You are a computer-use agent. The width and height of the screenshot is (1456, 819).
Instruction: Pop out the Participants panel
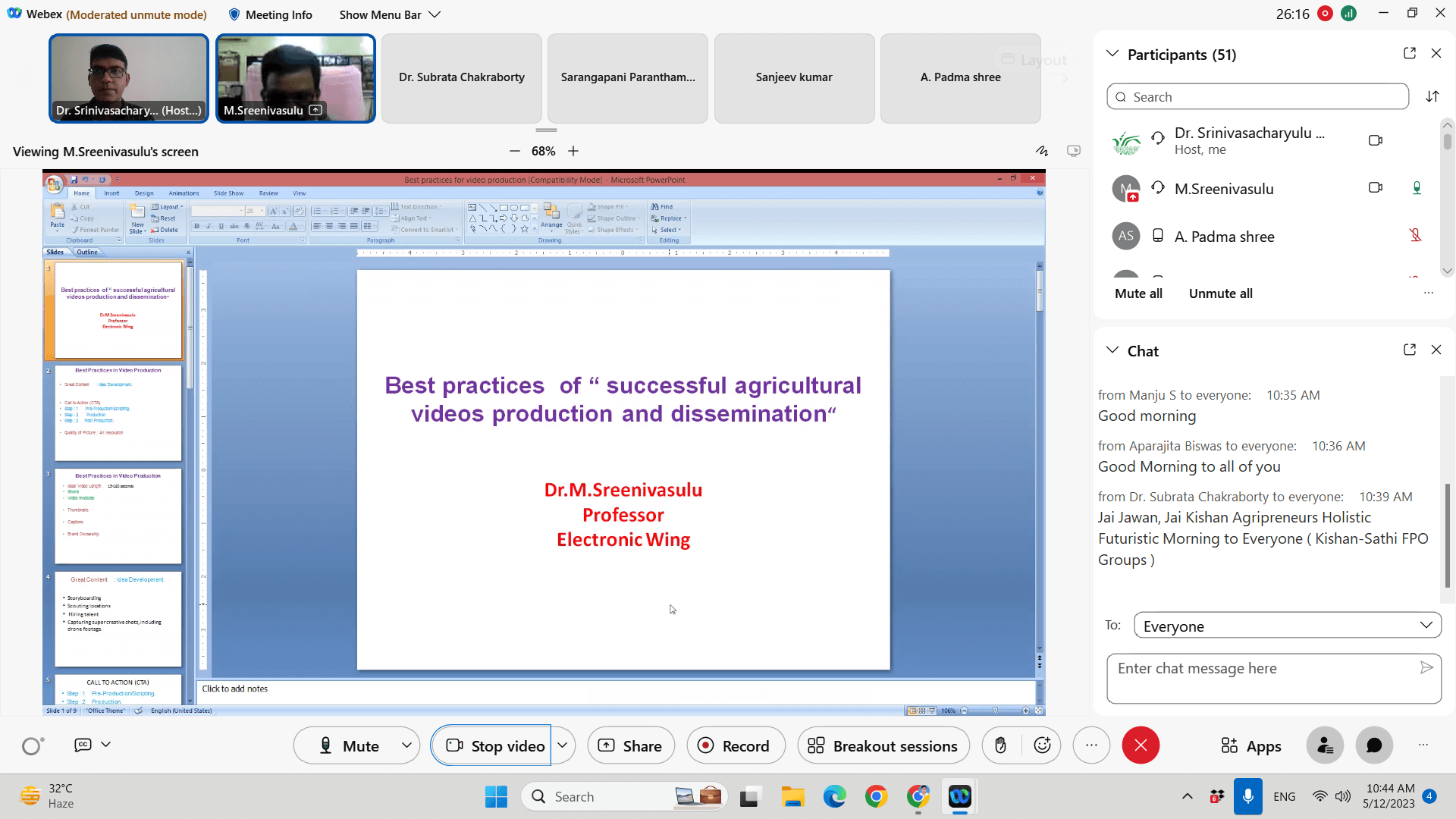(1409, 53)
